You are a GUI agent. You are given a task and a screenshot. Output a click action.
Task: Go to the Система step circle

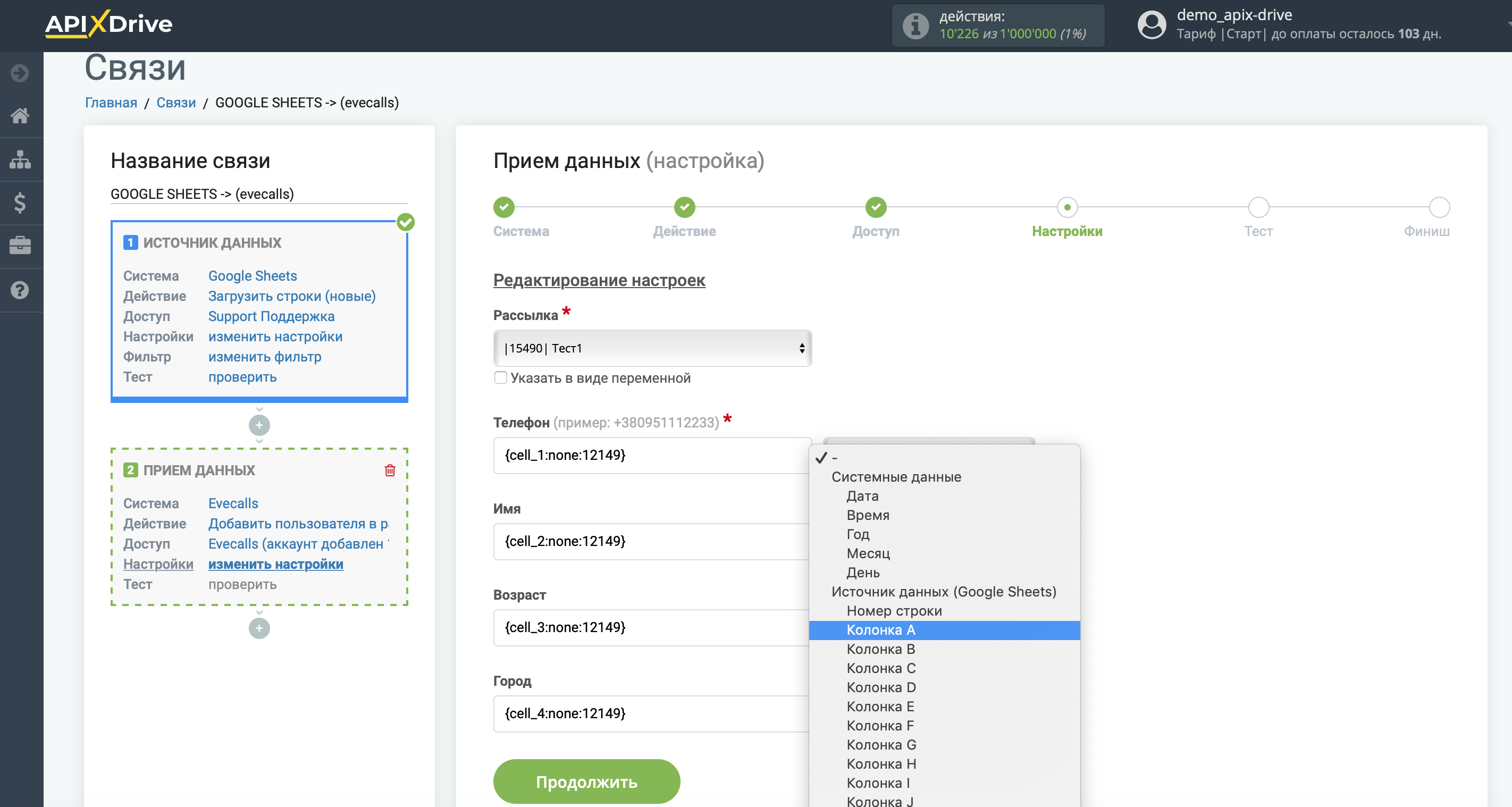click(x=503, y=207)
